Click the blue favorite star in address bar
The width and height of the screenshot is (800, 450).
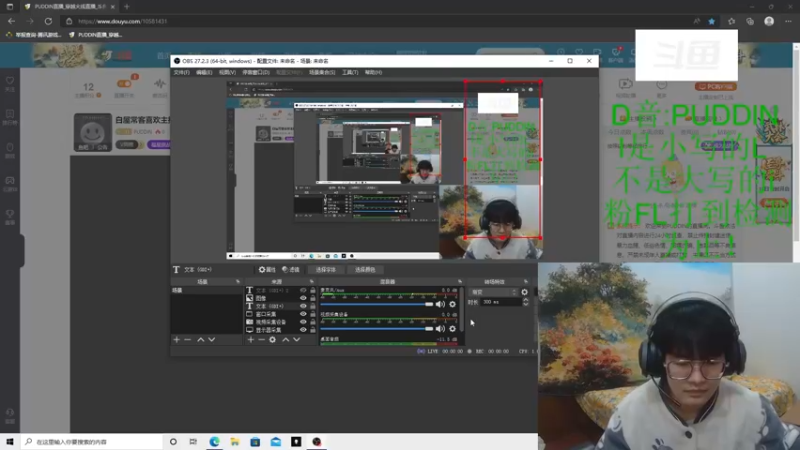(x=712, y=21)
